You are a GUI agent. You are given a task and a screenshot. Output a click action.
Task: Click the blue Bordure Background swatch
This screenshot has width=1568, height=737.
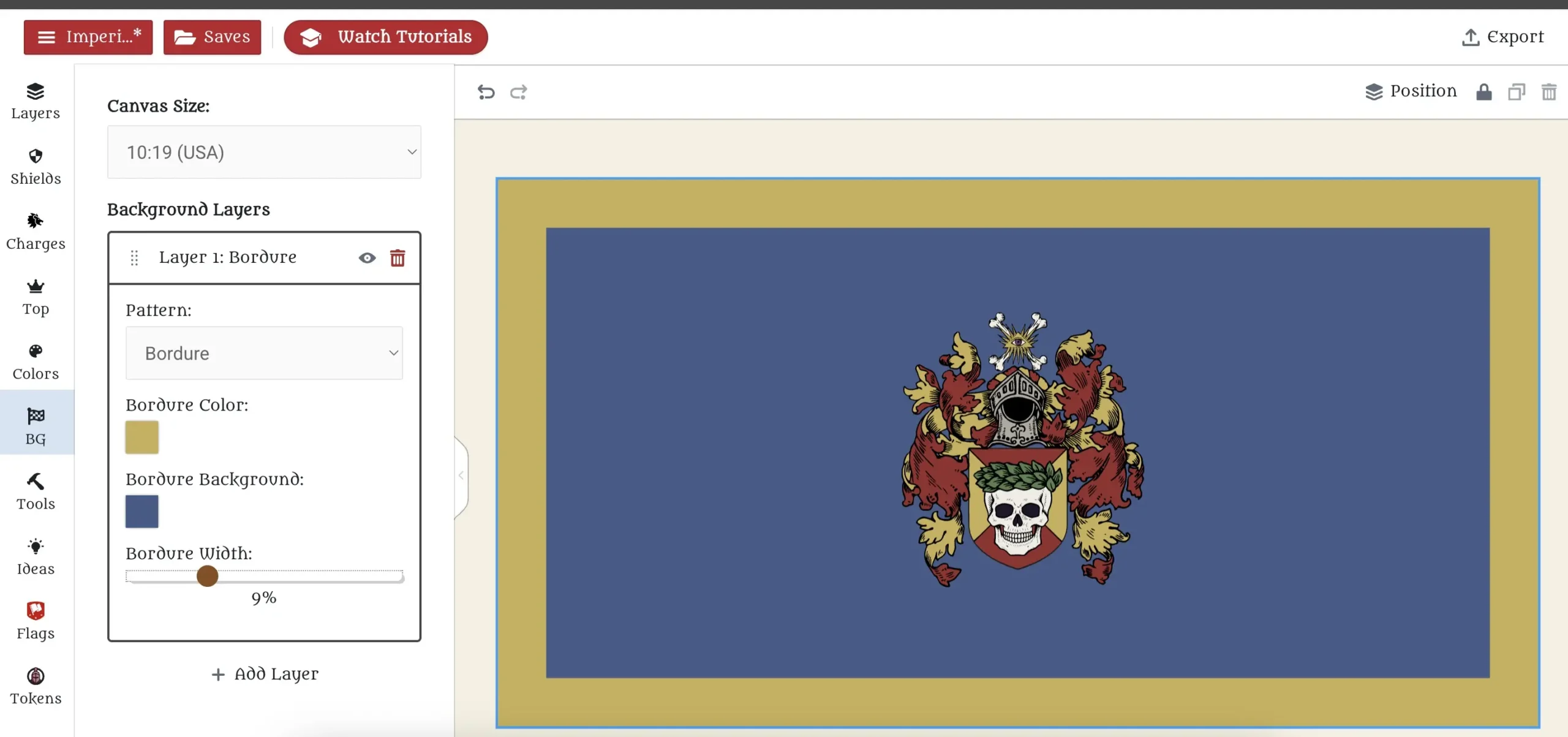pos(141,511)
